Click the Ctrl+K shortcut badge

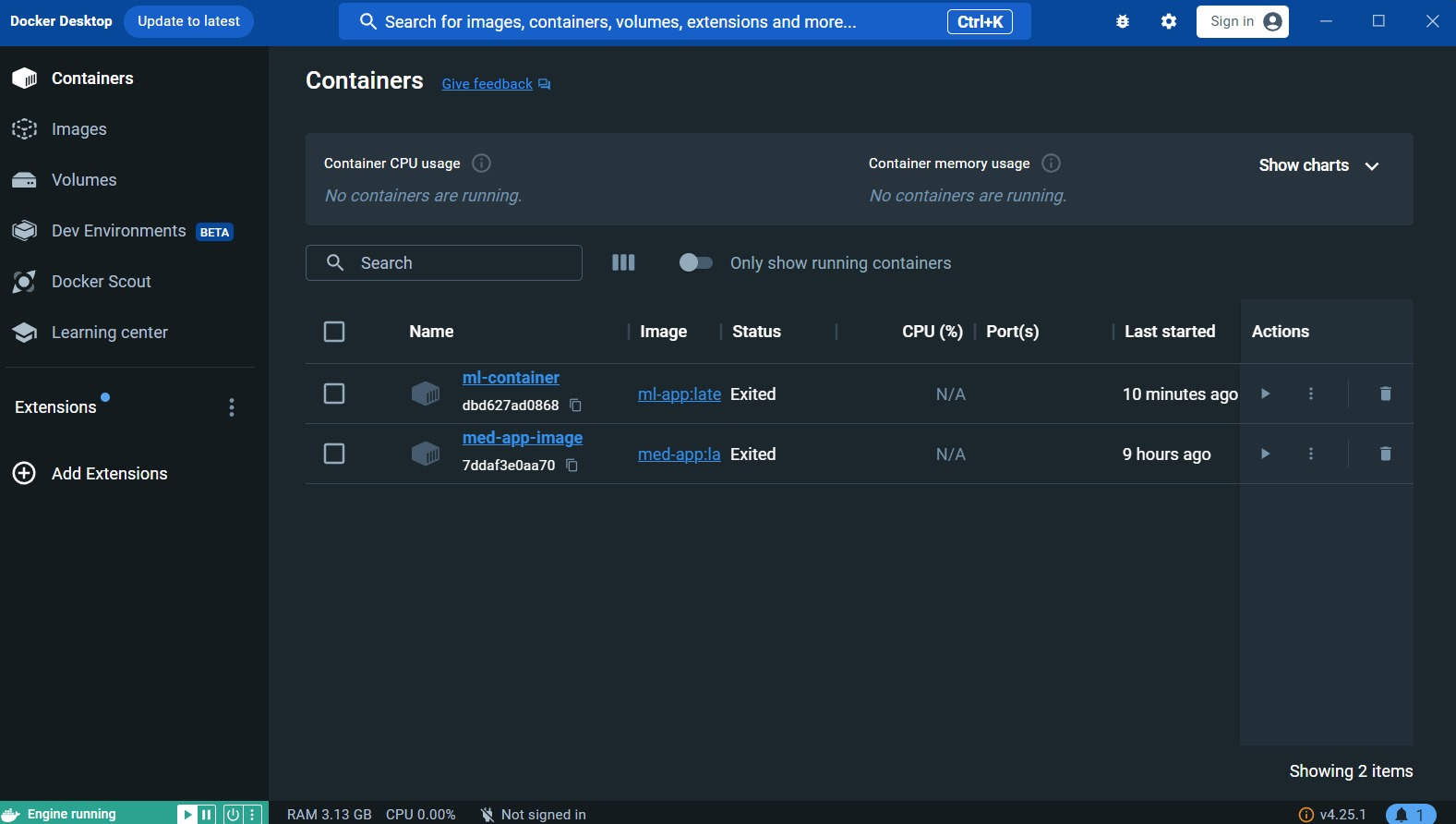point(980,21)
